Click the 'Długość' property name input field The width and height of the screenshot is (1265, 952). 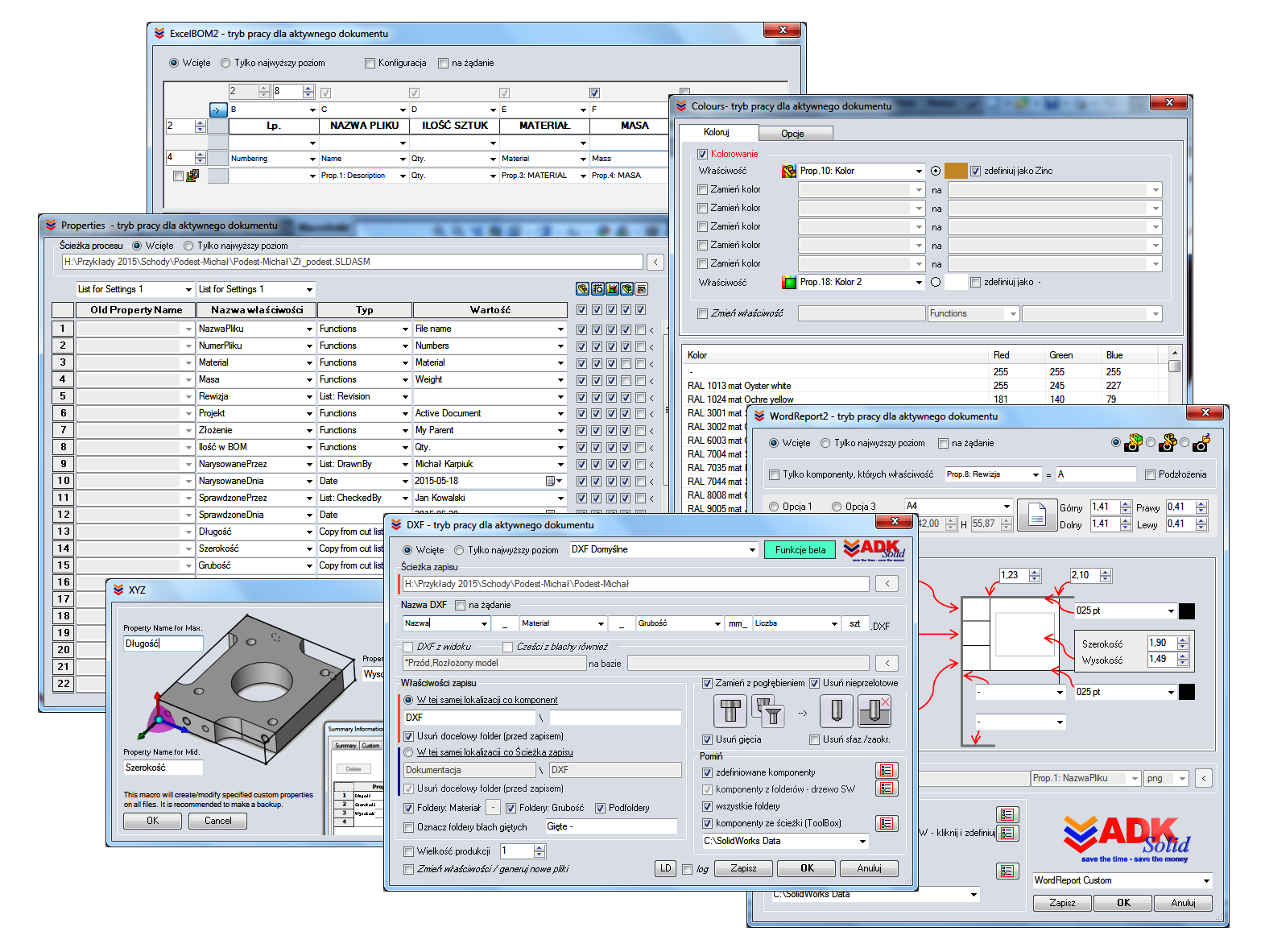[163, 644]
